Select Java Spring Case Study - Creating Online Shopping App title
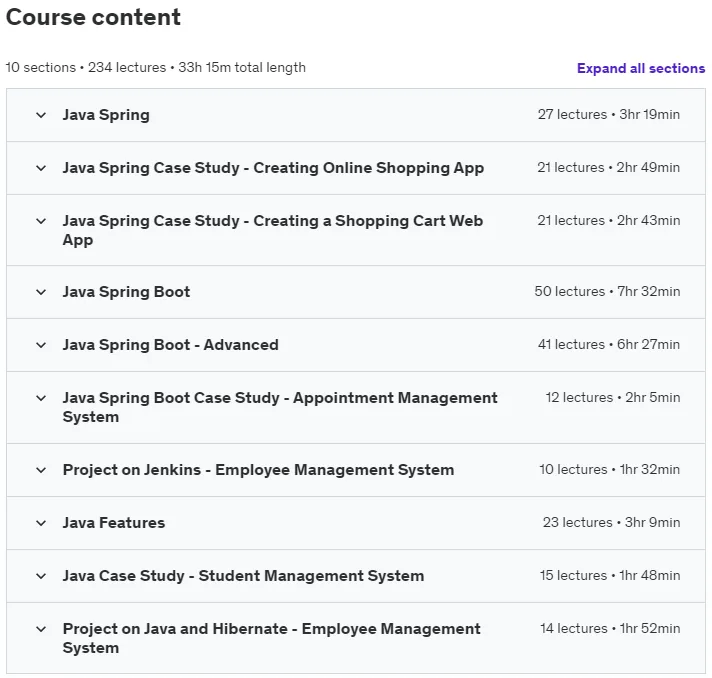 tap(273, 168)
